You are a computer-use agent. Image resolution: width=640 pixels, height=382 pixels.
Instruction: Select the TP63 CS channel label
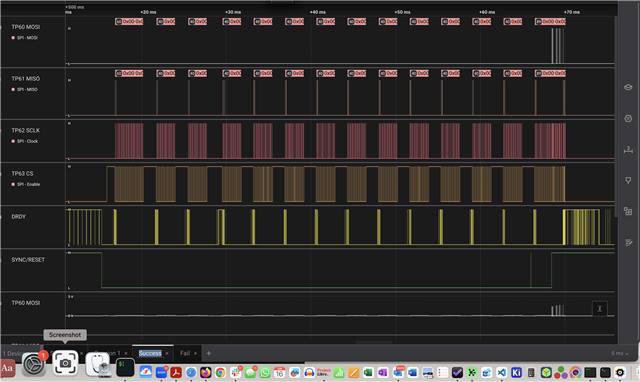click(x=22, y=173)
